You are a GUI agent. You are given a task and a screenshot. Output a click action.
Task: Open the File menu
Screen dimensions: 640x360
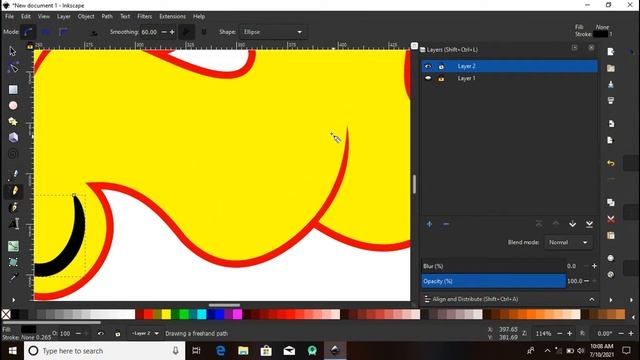[x=9, y=16]
